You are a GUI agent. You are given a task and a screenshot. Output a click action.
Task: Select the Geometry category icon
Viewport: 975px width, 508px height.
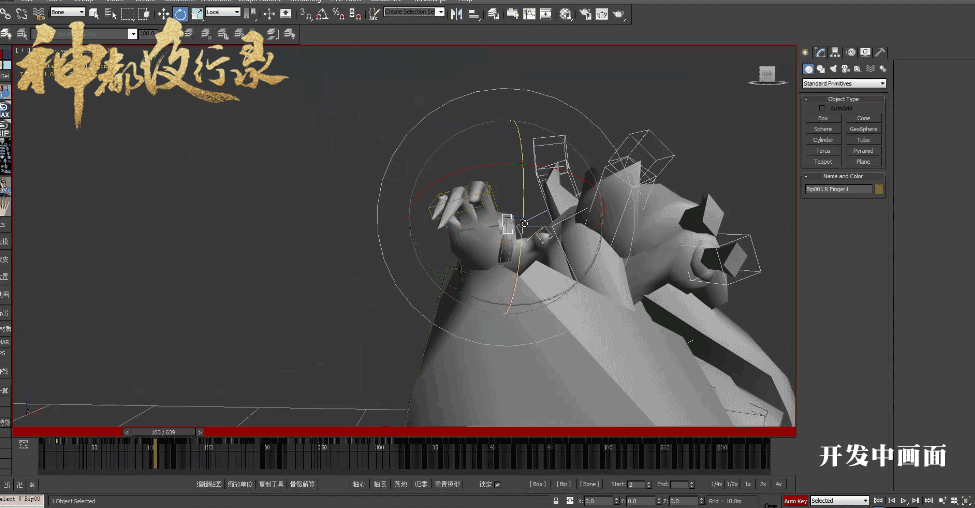pyautogui.click(x=808, y=69)
